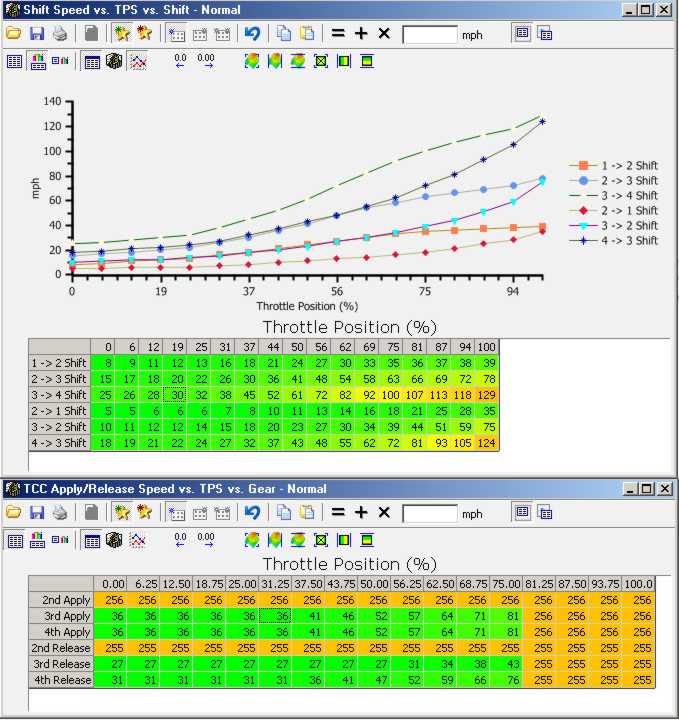Select the orange 124 cell in 4 -> 3 Shift row
This screenshot has width=679, height=720.
486,442
